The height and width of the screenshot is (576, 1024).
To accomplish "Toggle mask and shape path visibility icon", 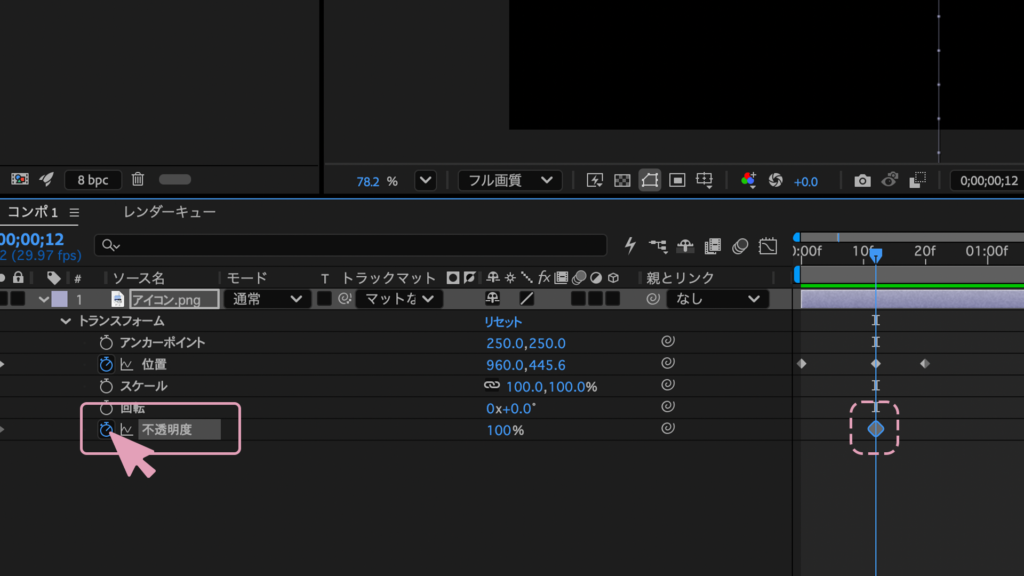I will coord(649,180).
